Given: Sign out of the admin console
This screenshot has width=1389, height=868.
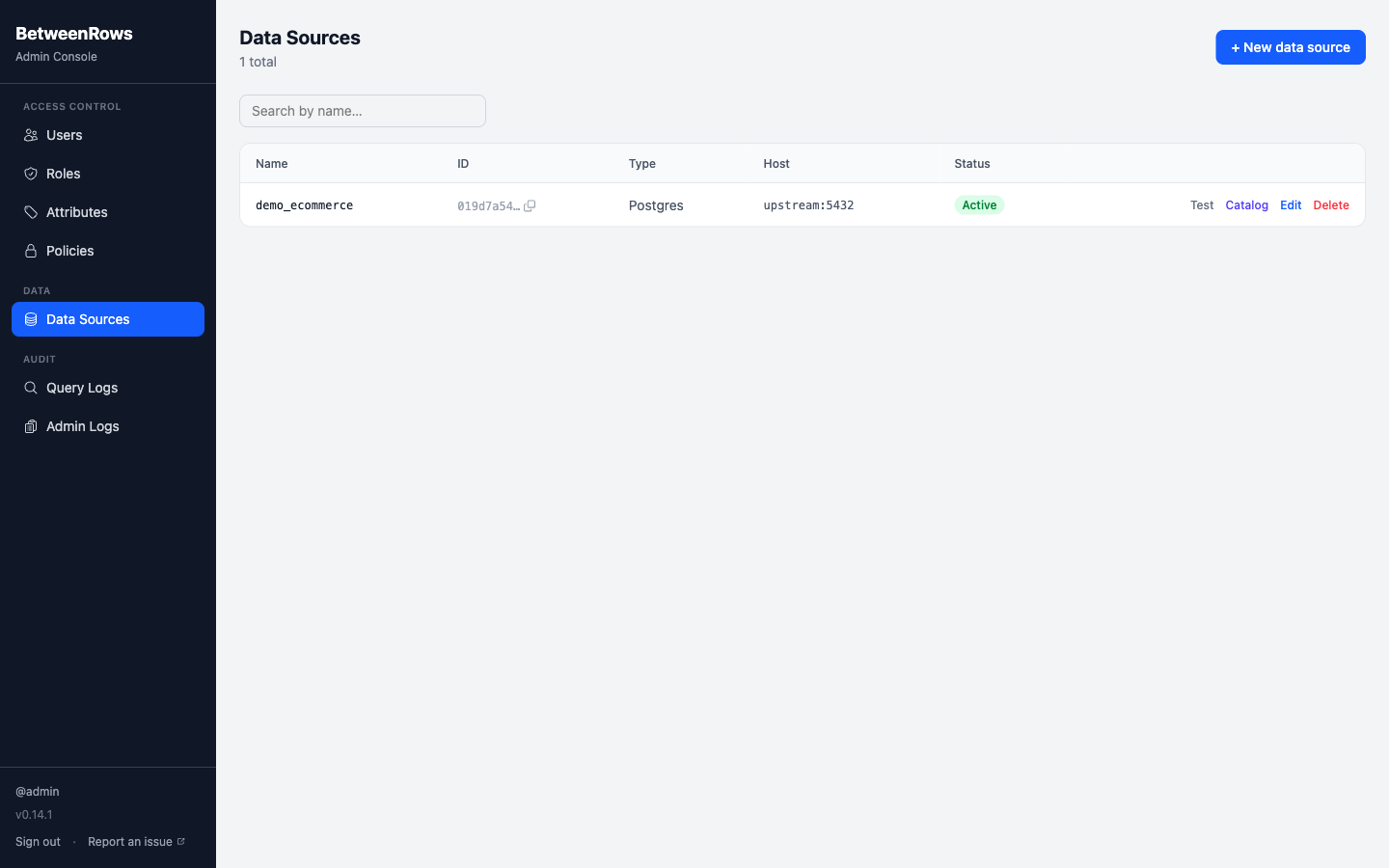Looking at the screenshot, I should coord(38,840).
